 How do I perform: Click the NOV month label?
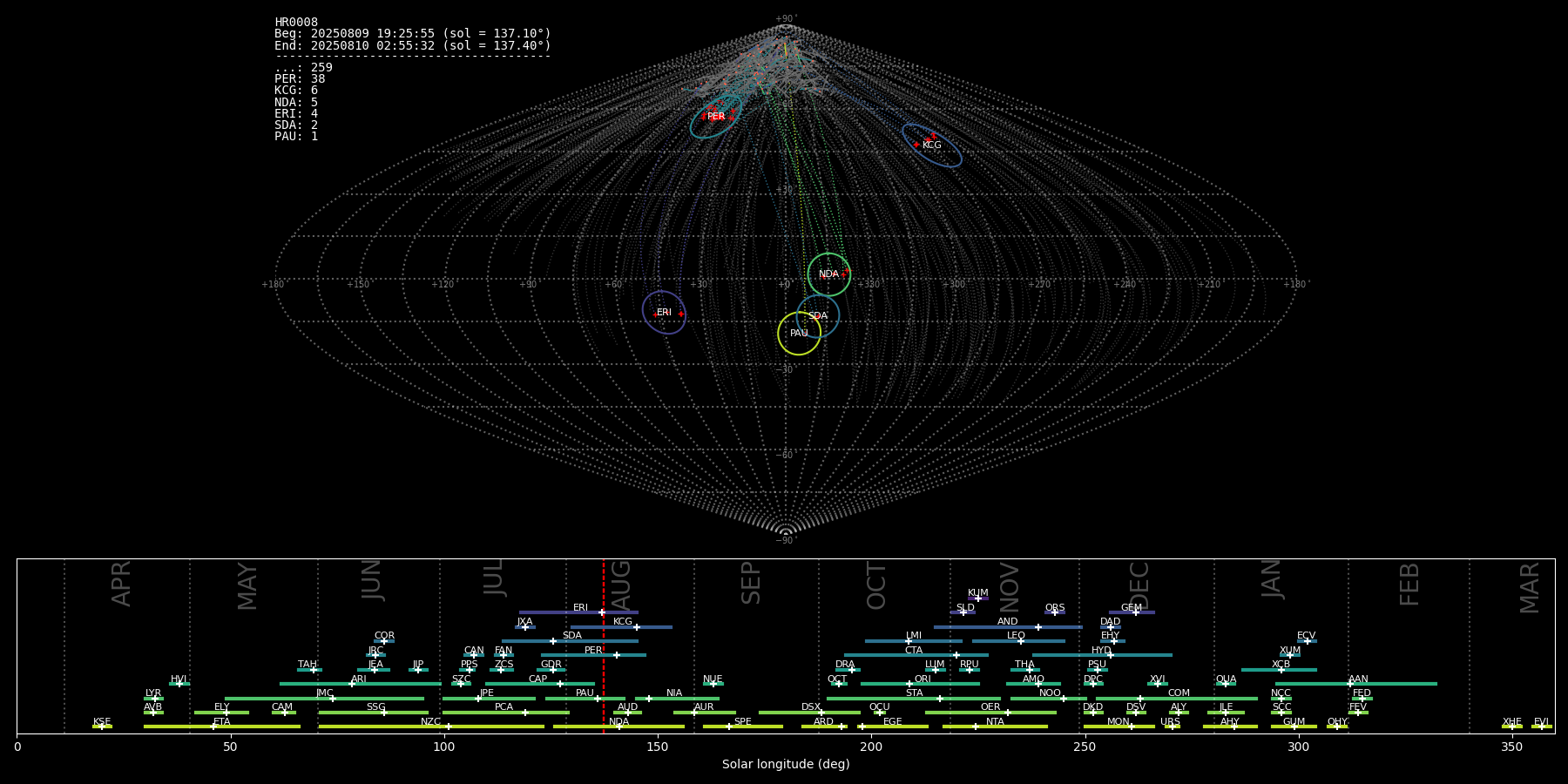(1010, 587)
